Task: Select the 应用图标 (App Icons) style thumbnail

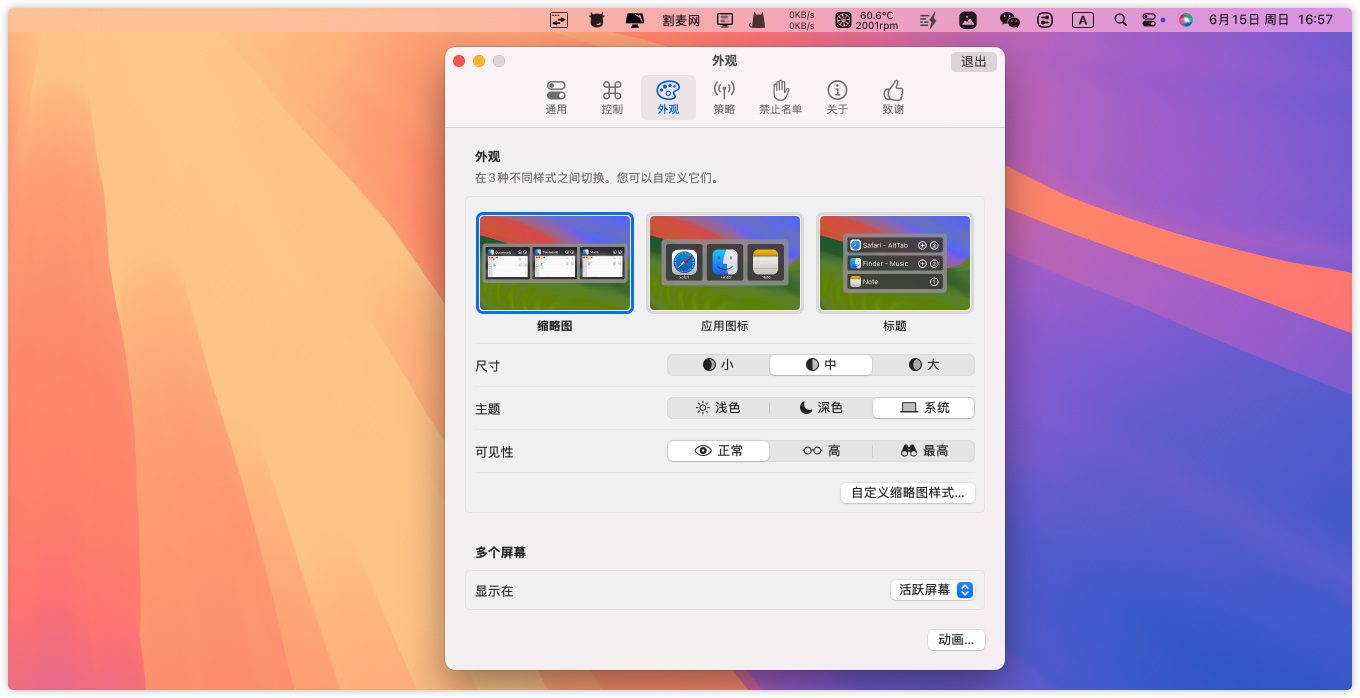Action: [724, 263]
